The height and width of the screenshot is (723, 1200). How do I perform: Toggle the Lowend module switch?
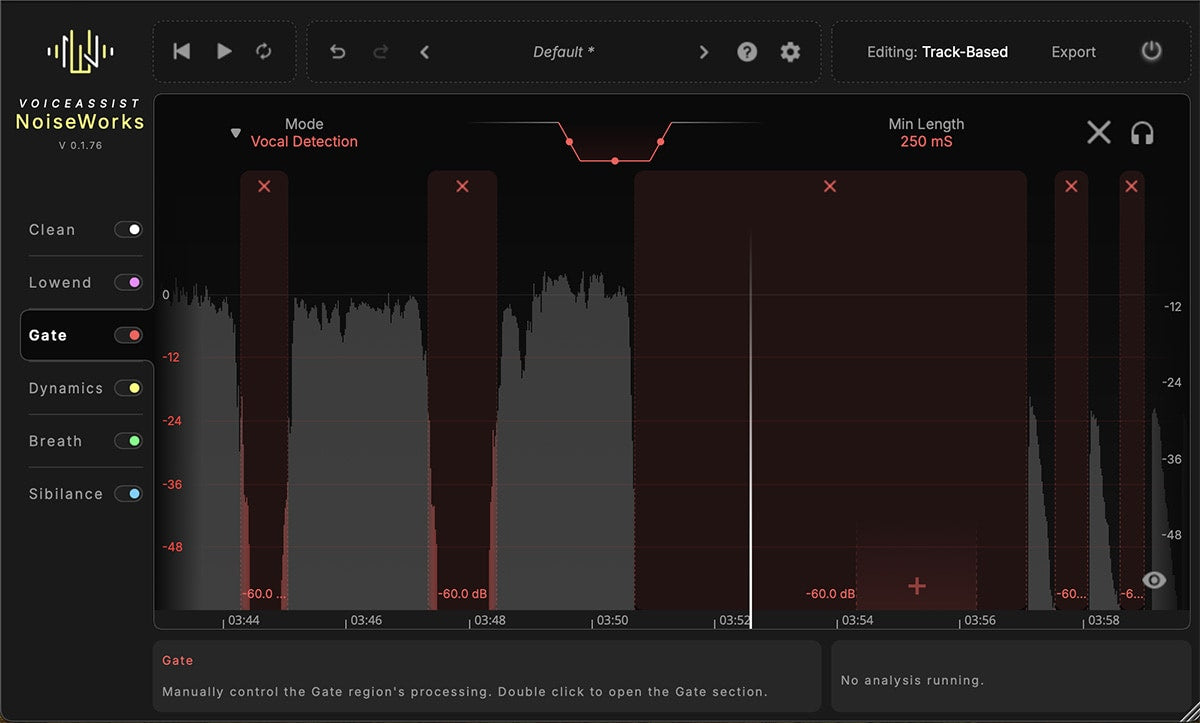[x=128, y=283]
